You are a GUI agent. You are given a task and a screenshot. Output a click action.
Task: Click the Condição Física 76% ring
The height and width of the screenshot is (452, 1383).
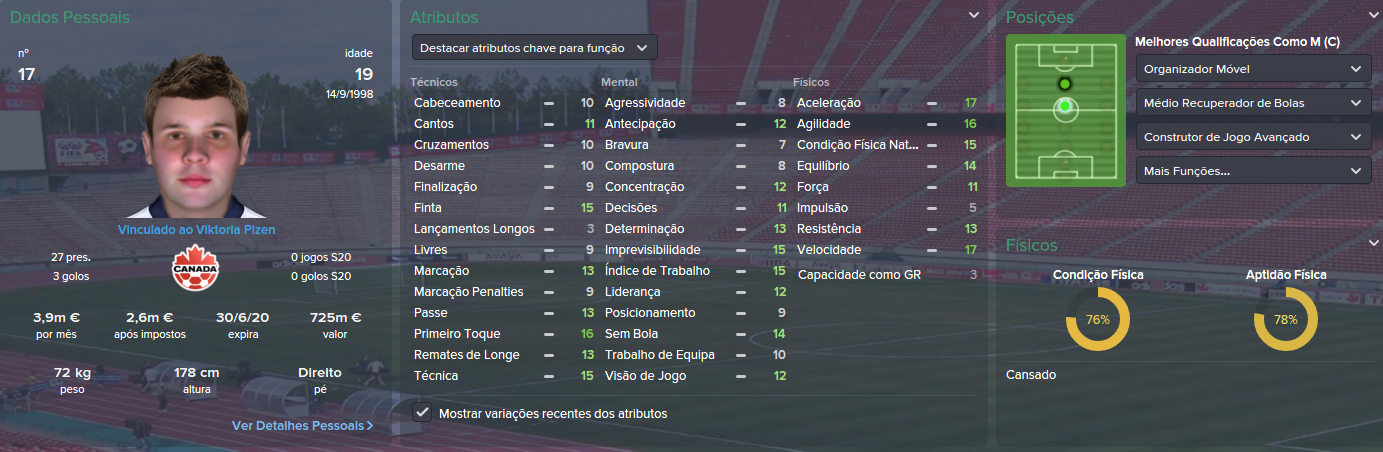point(1097,320)
